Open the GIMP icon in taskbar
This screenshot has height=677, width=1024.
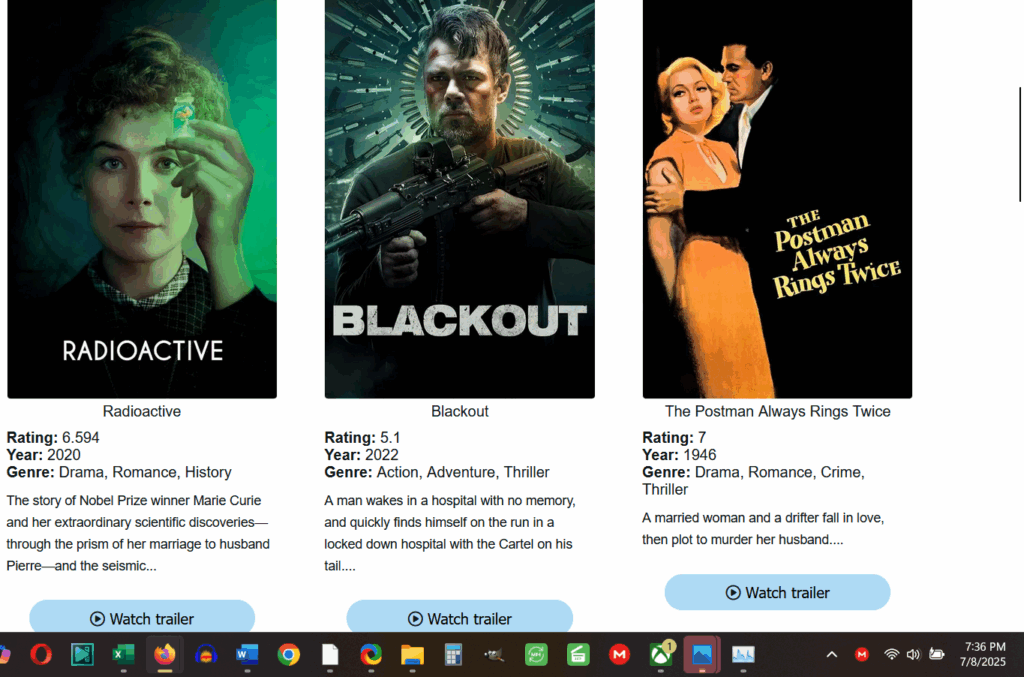pos(494,653)
